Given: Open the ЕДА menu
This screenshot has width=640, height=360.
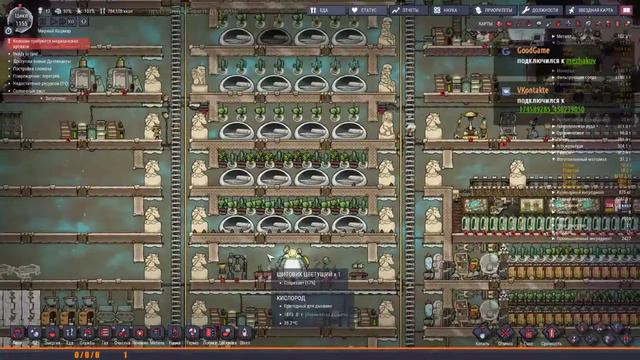Looking at the screenshot, I should point(326,10).
